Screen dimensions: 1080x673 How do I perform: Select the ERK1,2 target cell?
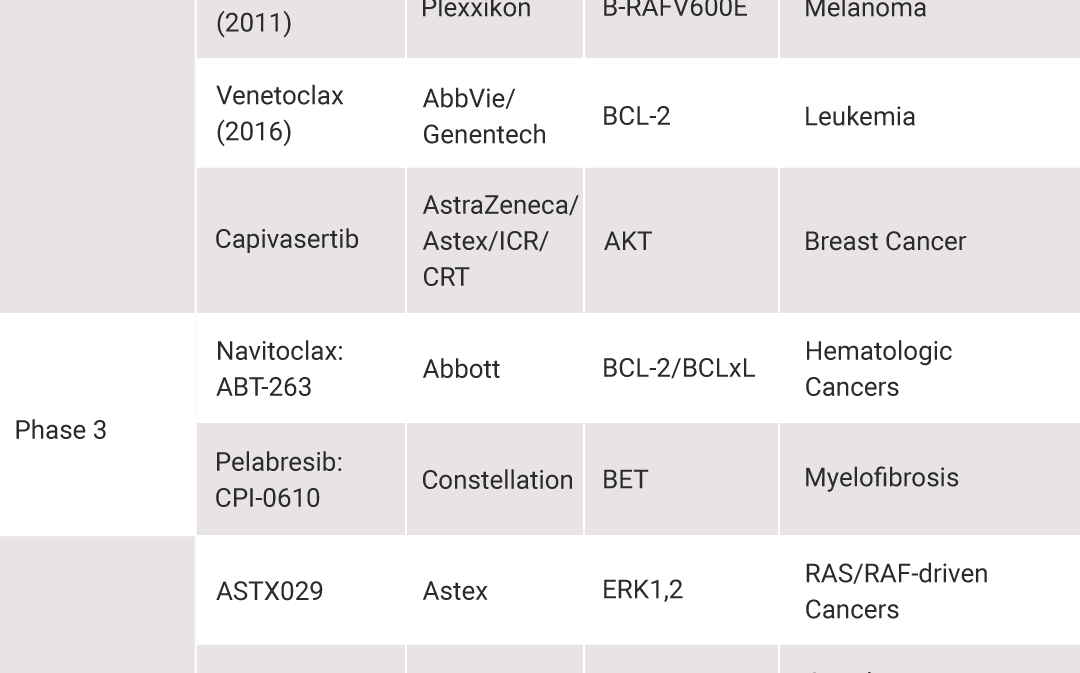pyautogui.click(x=681, y=590)
